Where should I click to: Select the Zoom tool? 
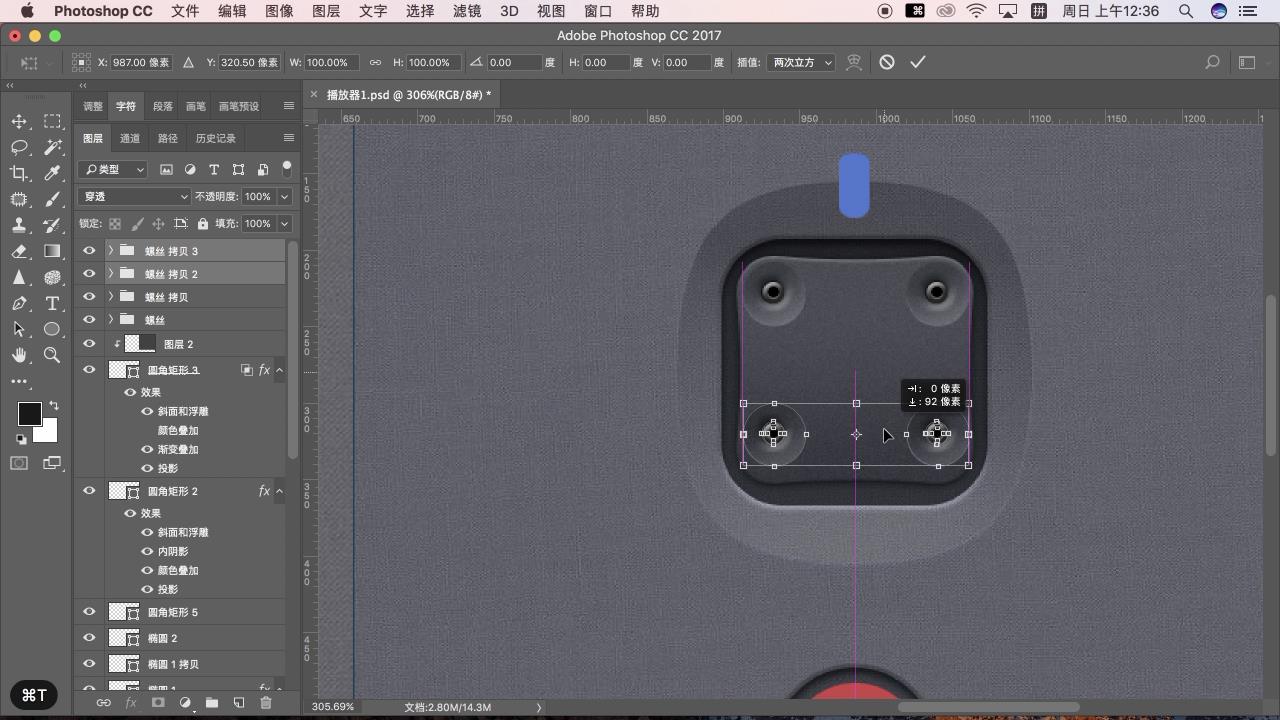pyautogui.click(x=52, y=355)
